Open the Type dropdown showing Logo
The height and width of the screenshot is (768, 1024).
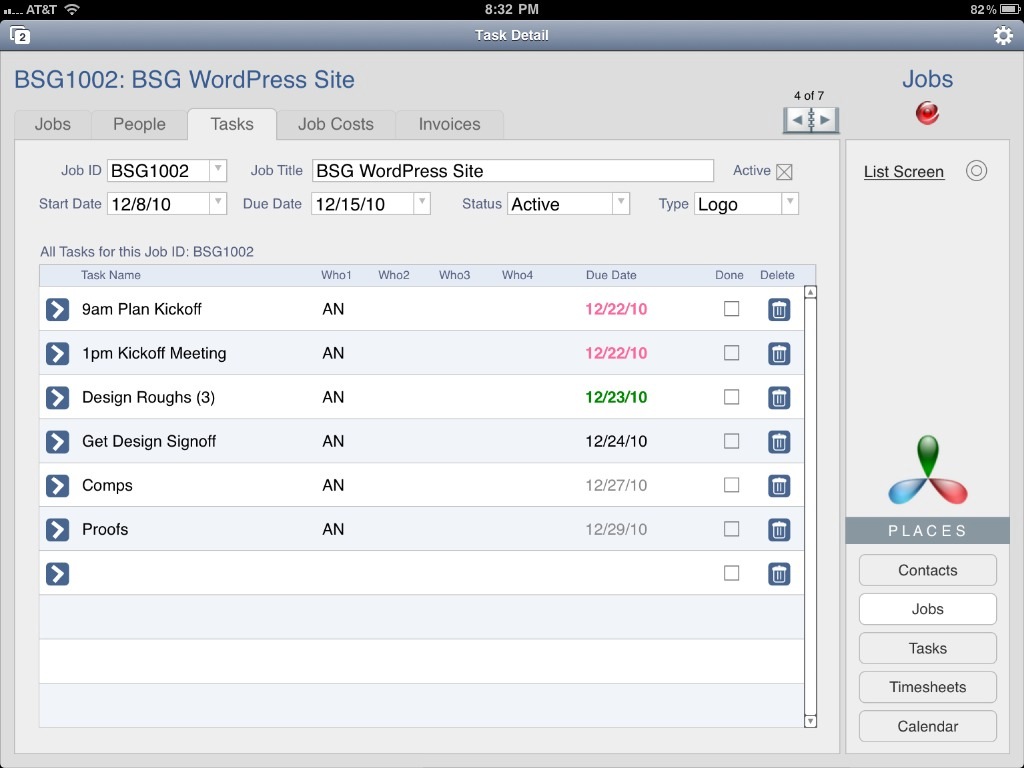click(x=789, y=203)
